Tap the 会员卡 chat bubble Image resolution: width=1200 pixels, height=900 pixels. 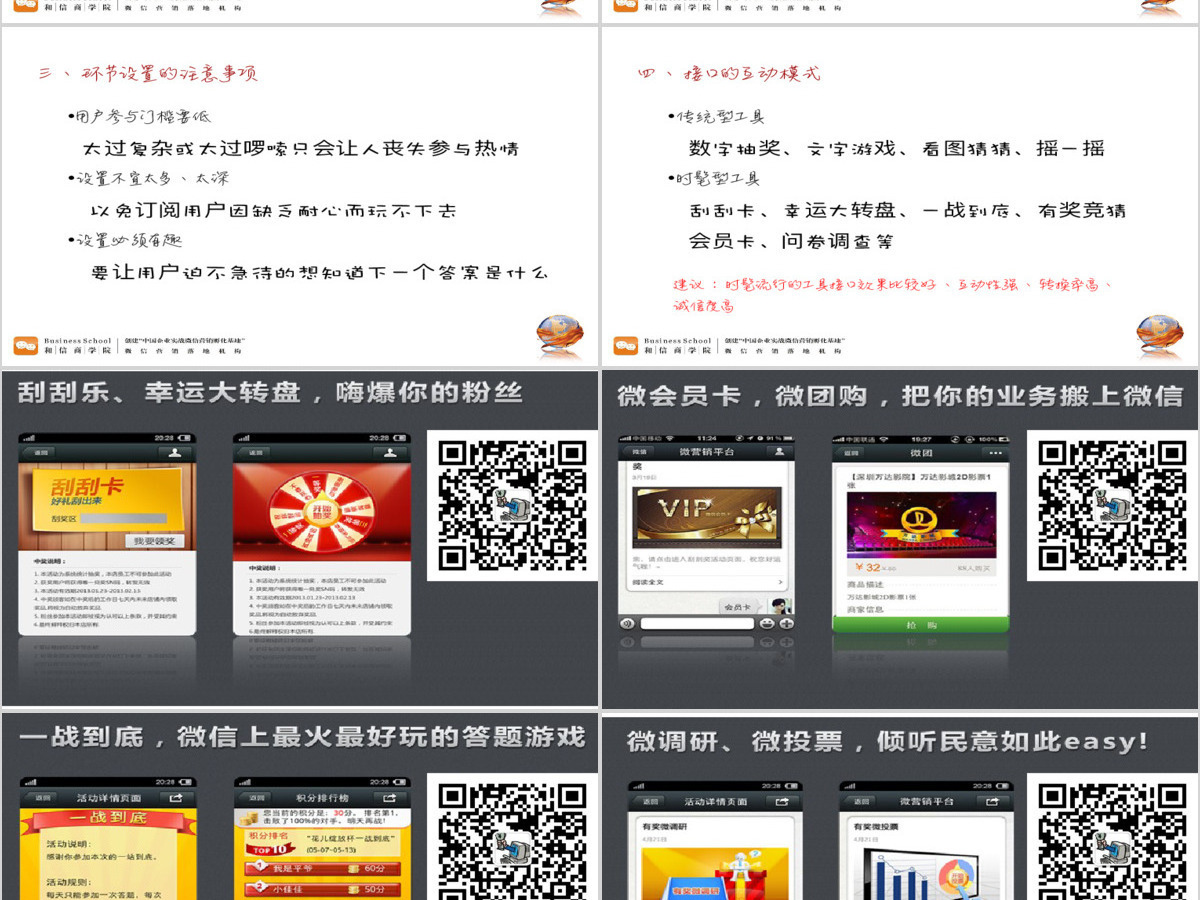click(x=738, y=607)
